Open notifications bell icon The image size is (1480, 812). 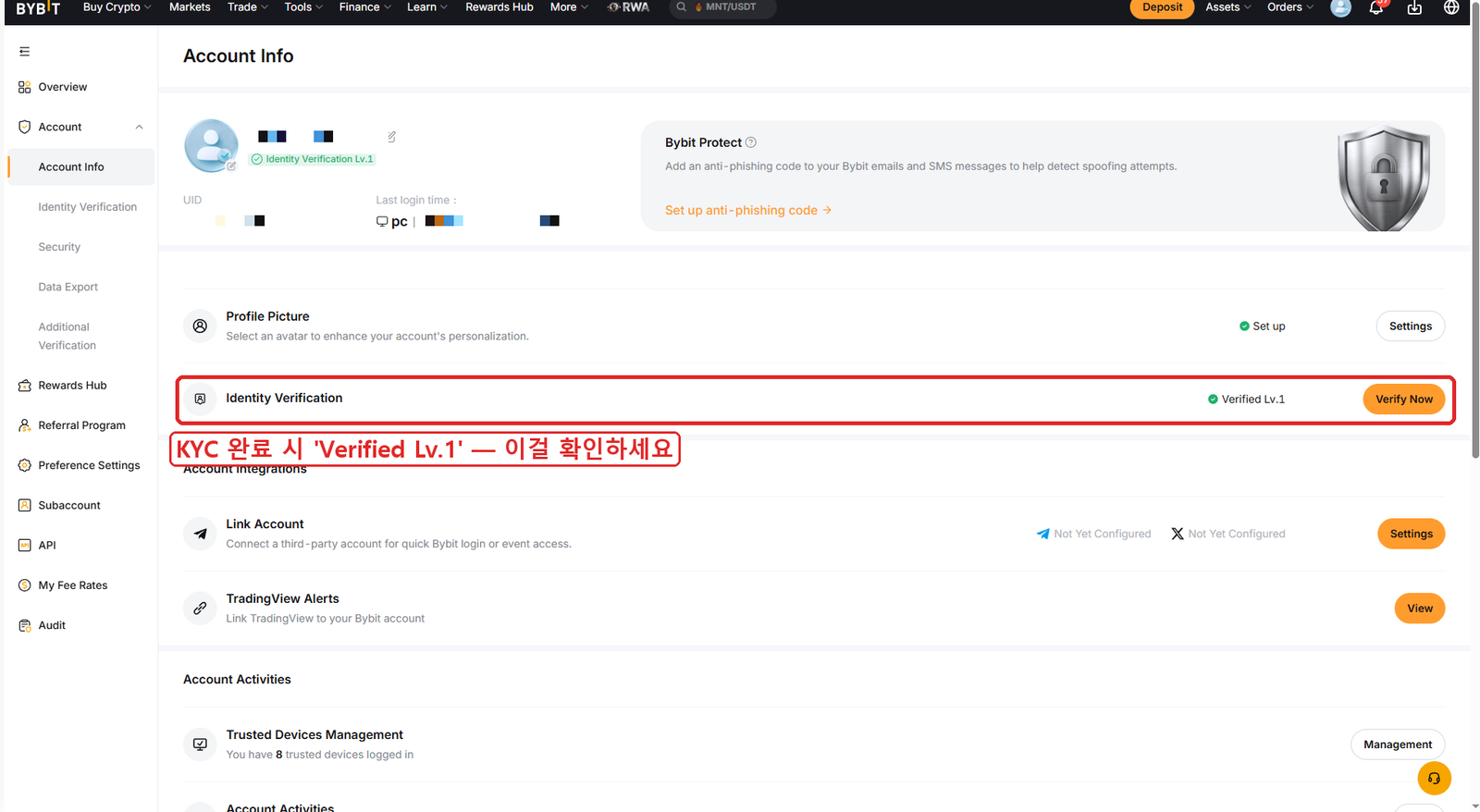1376,7
